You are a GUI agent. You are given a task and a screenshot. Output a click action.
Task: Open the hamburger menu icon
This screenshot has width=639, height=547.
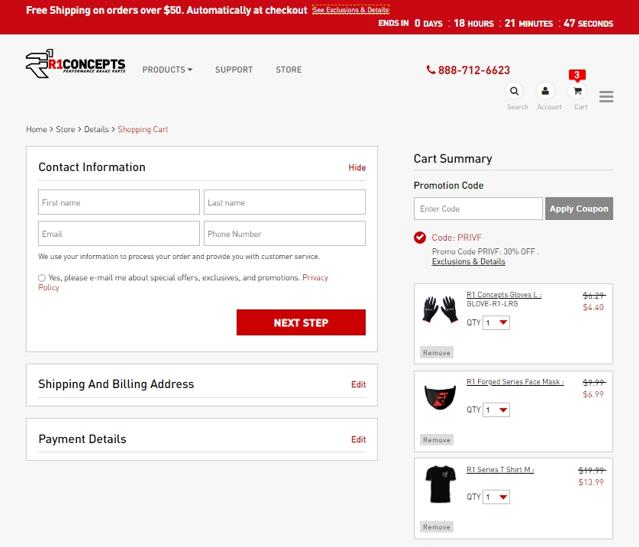coord(606,97)
